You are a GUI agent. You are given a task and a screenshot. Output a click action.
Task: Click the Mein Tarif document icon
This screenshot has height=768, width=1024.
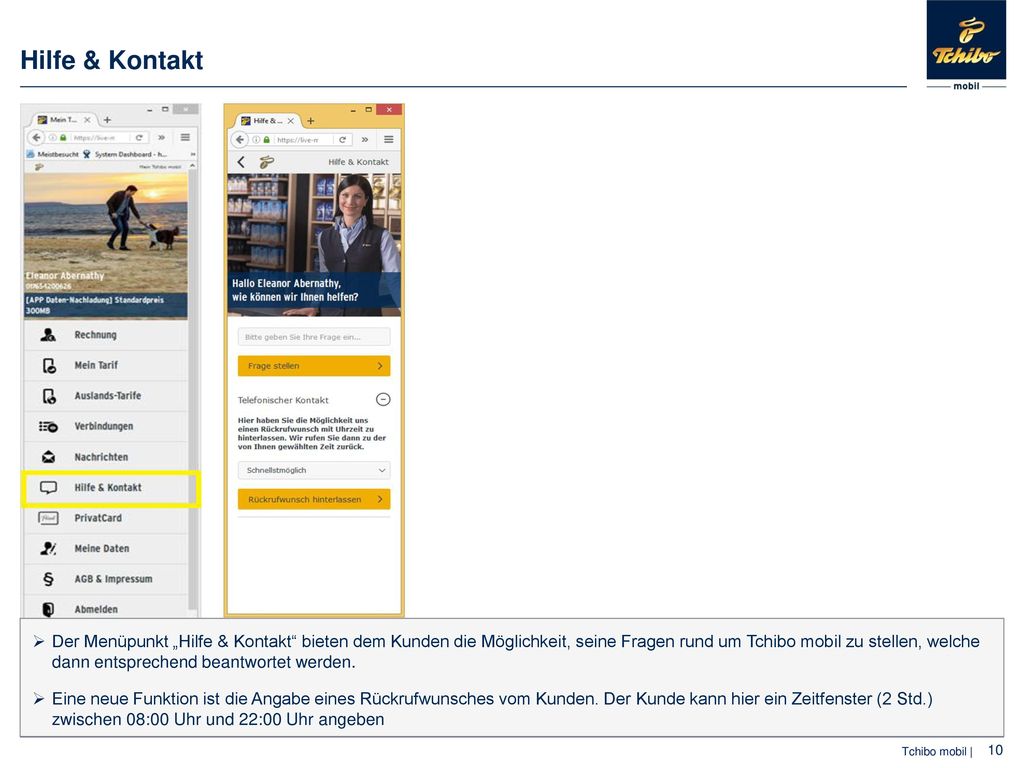[49, 366]
